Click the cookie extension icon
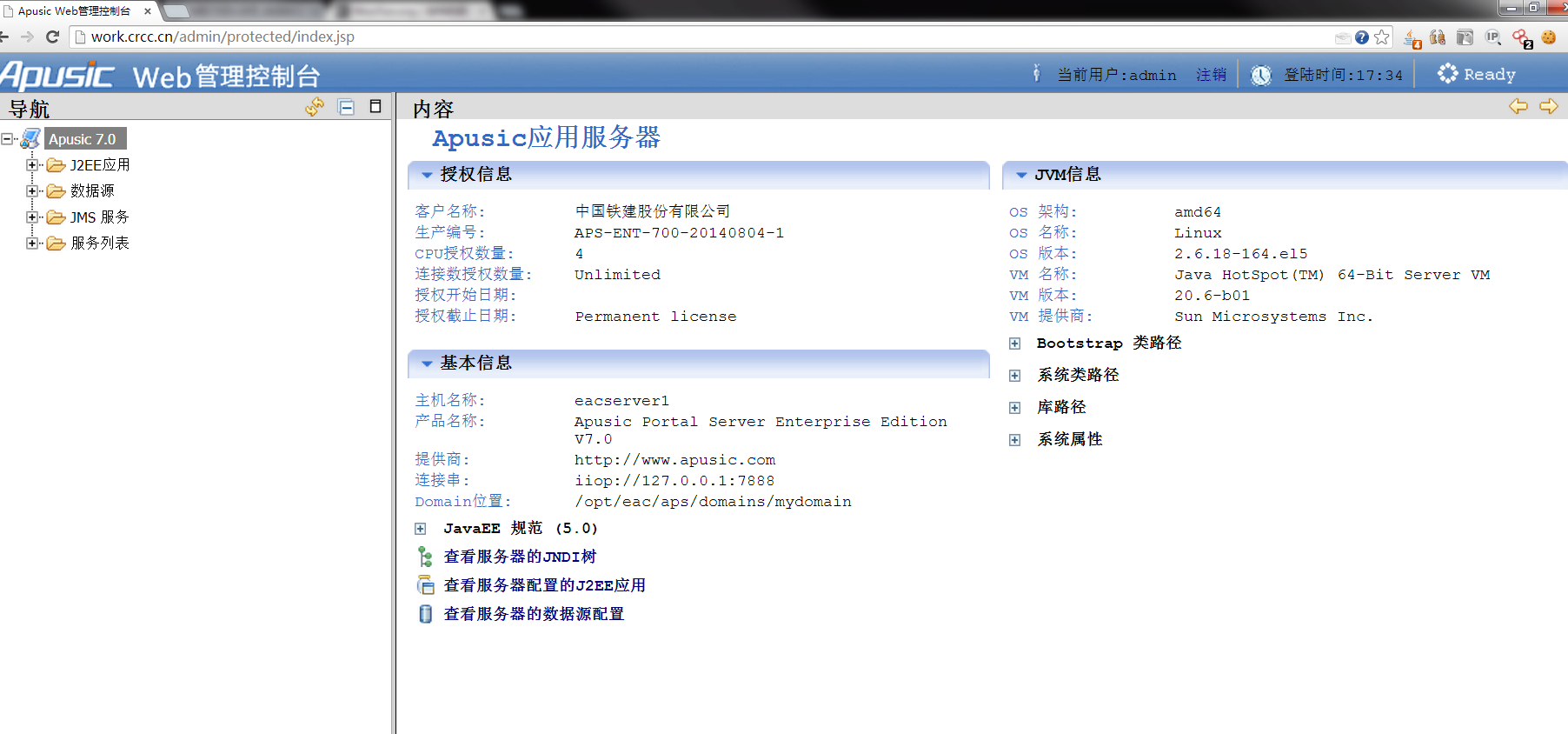 [1549, 37]
